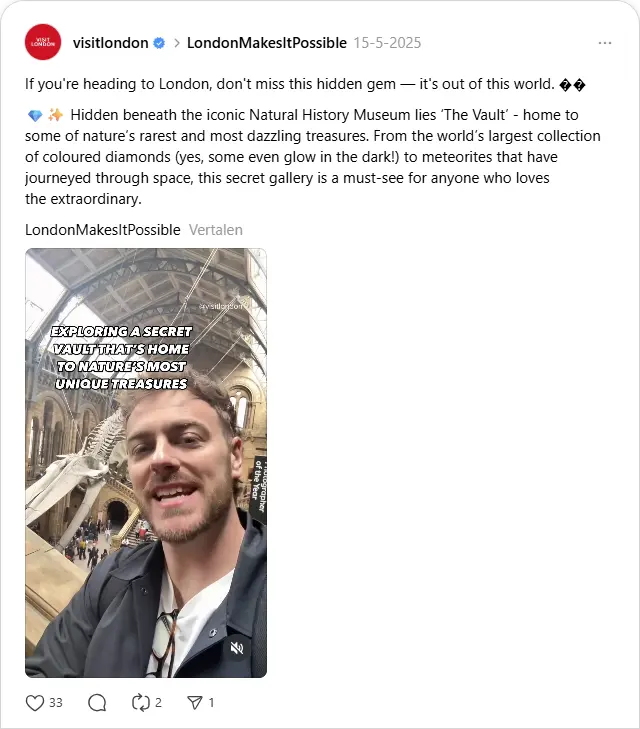Click the paragraph describing 'The Vault'
This screenshot has width=640, height=729.
313,157
